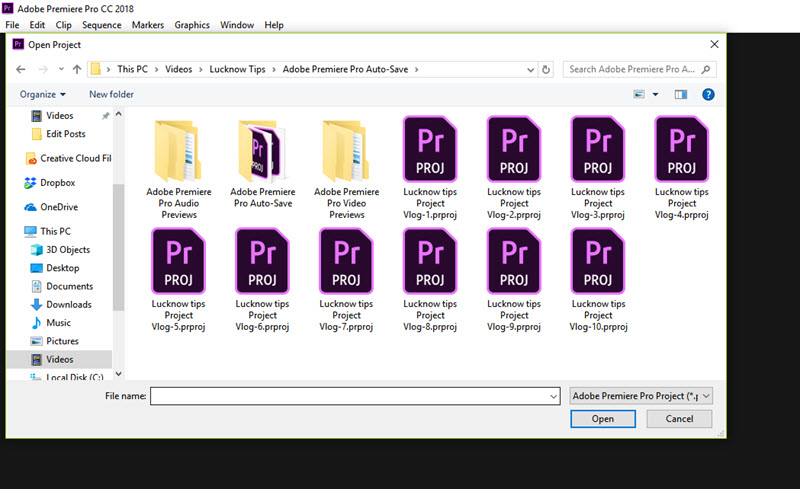This screenshot has height=489, width=800.
Task: Open Creative Cloud Files in sidebar
Action: point(68,159)
